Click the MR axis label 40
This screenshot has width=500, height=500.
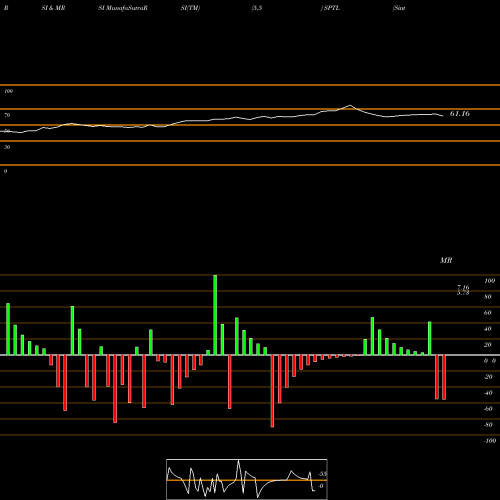point(488,329)
